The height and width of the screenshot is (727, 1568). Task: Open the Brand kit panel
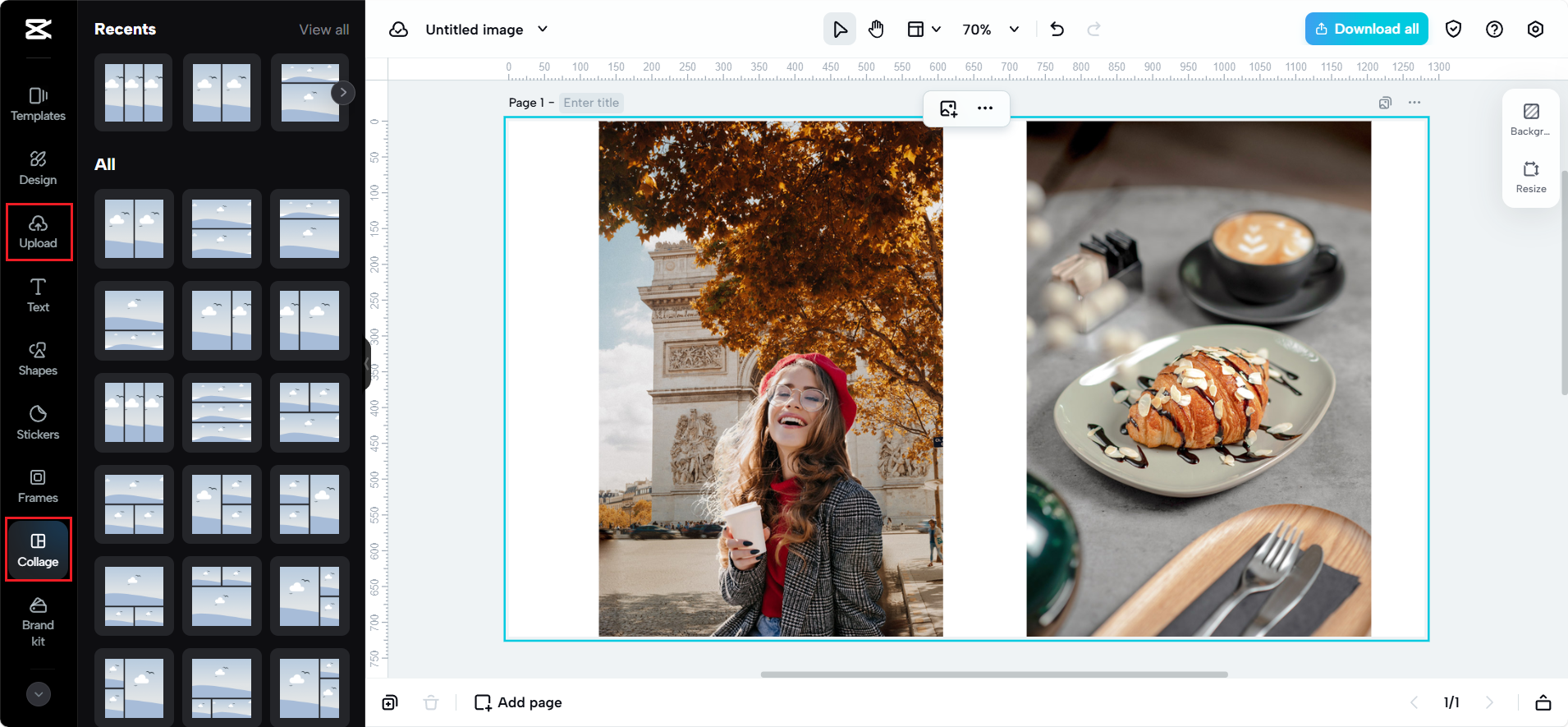pyautogui.click(x=38, y=621)
